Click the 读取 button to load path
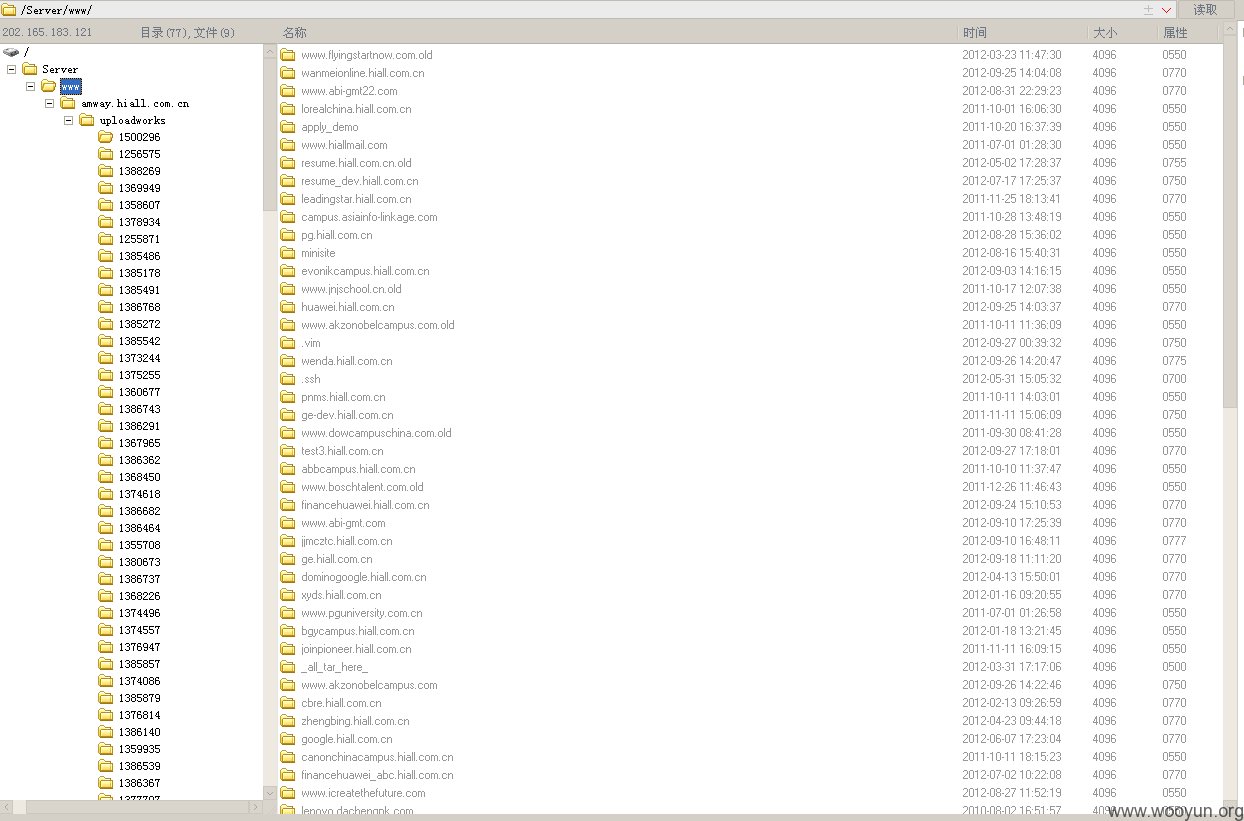The image size is (1244, 821). coord(1206,9)
